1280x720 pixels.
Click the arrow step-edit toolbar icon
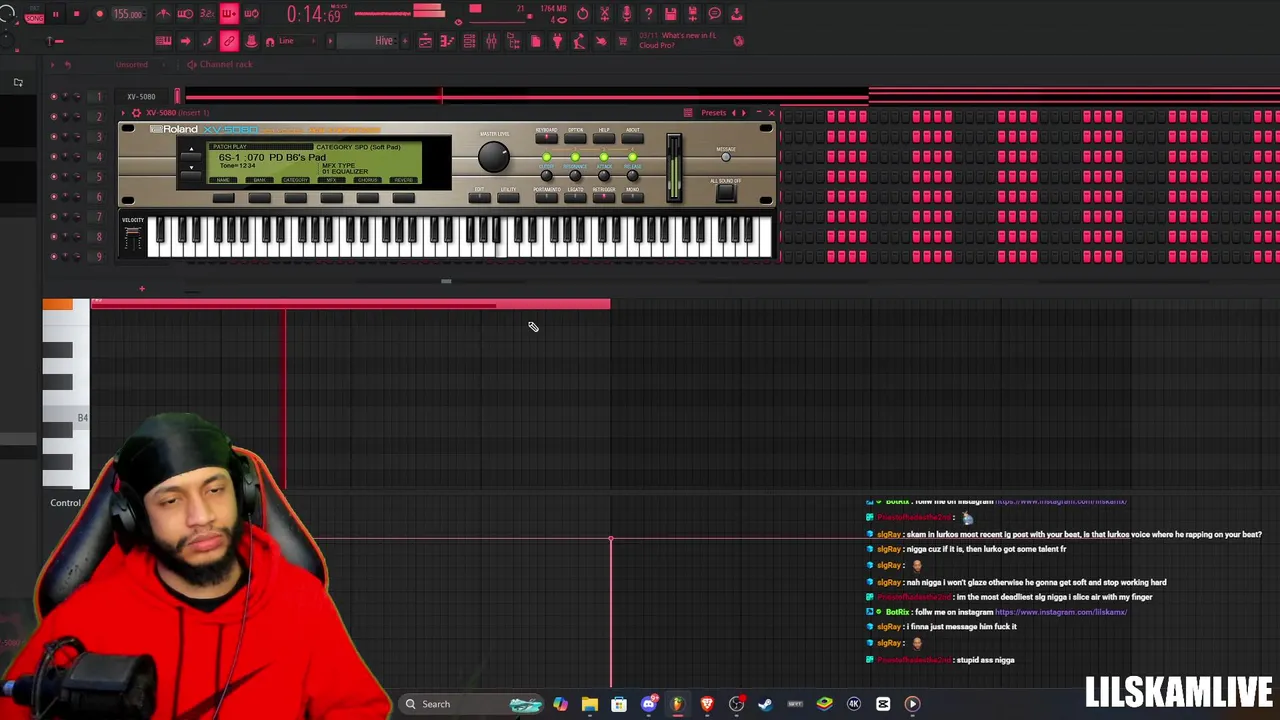coord(185,41)
